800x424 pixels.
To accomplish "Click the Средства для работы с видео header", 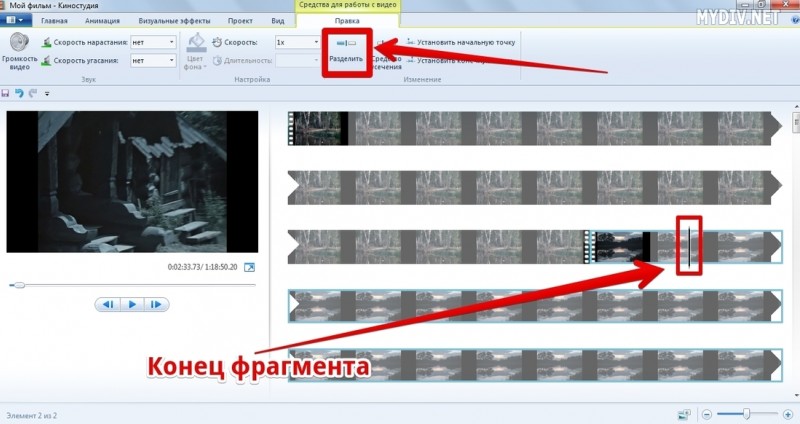I will click(347, 5).
